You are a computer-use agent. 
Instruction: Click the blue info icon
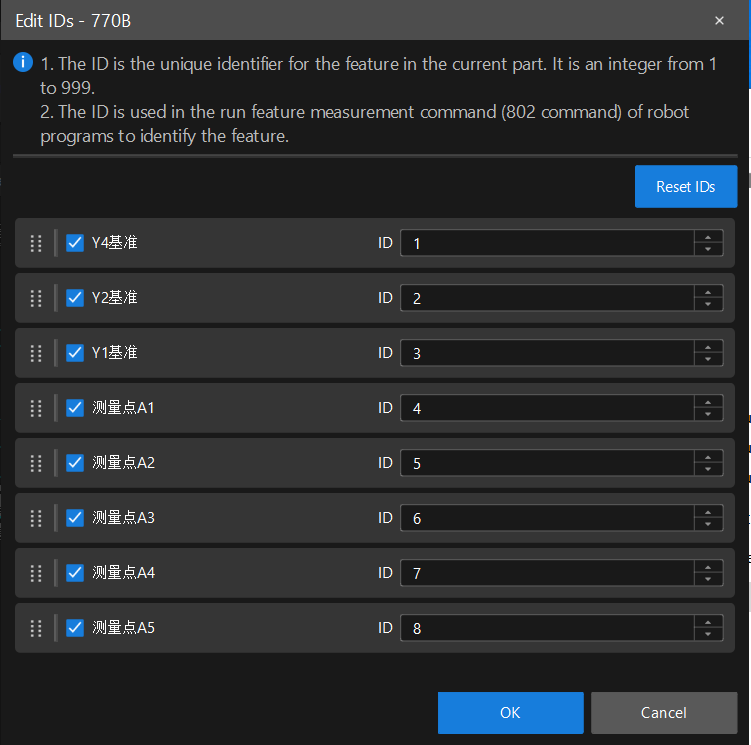click(23, 63)
